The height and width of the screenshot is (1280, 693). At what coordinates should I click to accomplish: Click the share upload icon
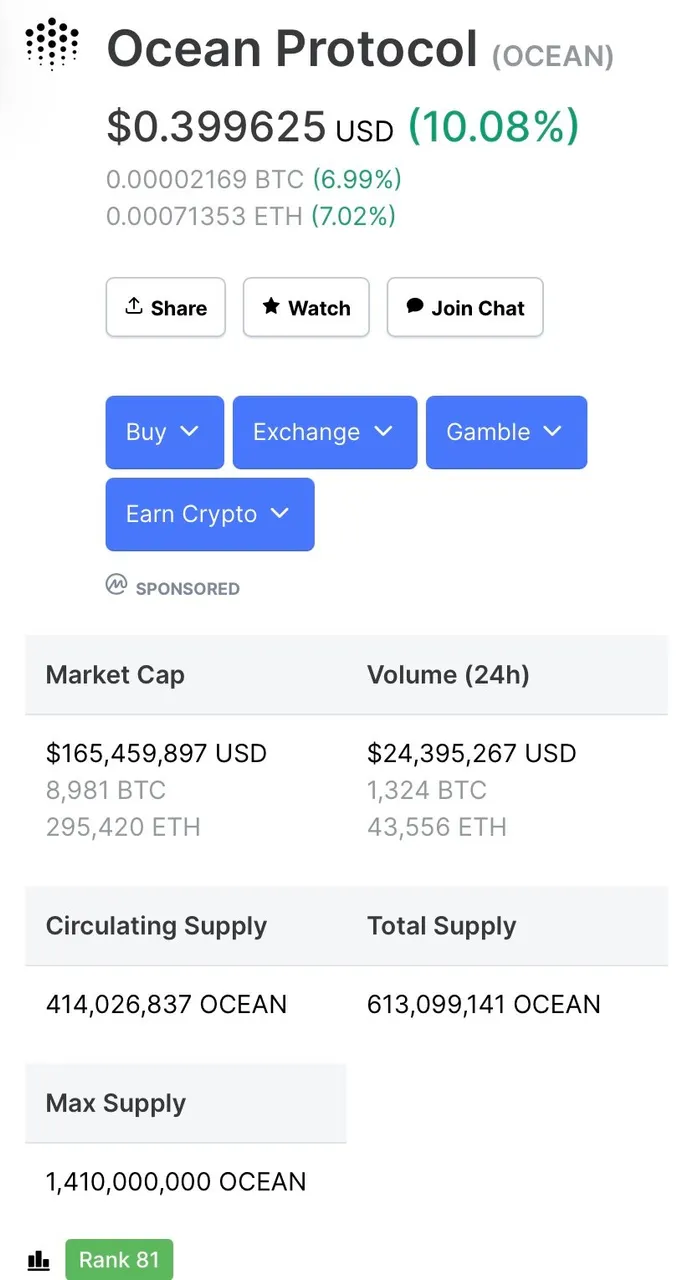click(134, 307)
